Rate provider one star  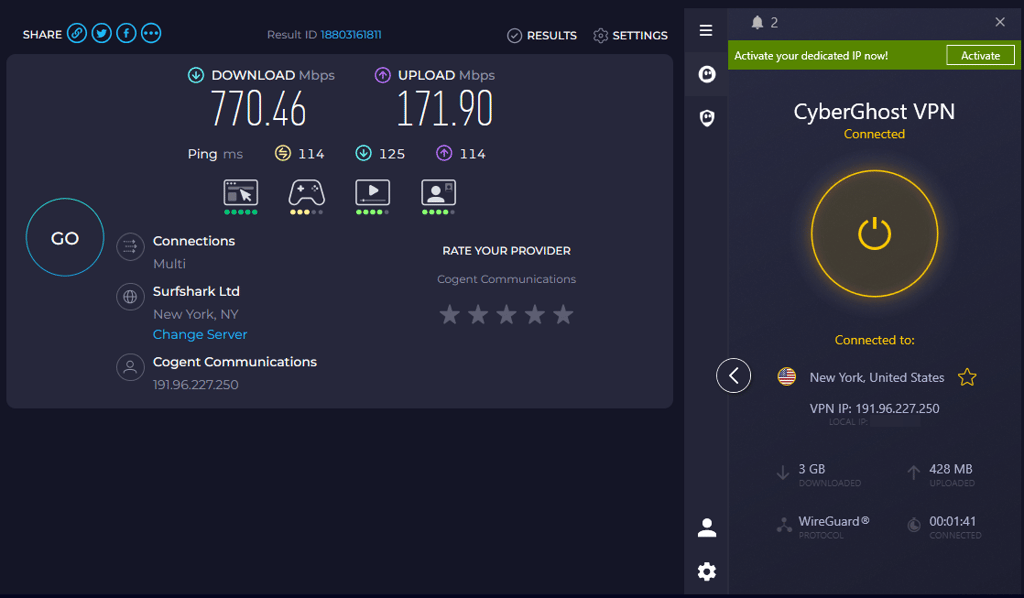449,315
